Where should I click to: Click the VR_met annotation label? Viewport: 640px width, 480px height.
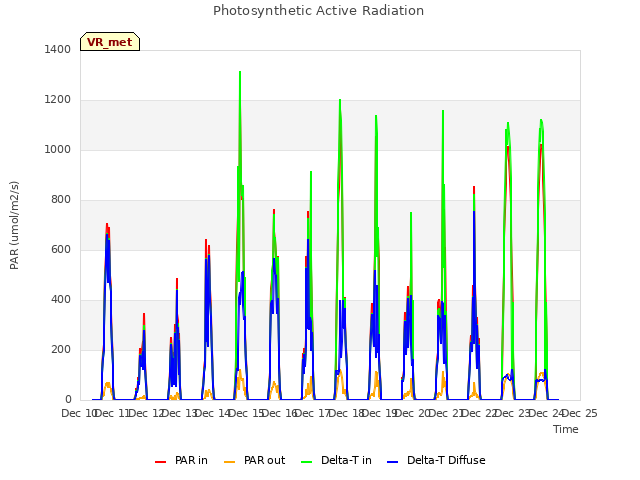click(110, 42)
